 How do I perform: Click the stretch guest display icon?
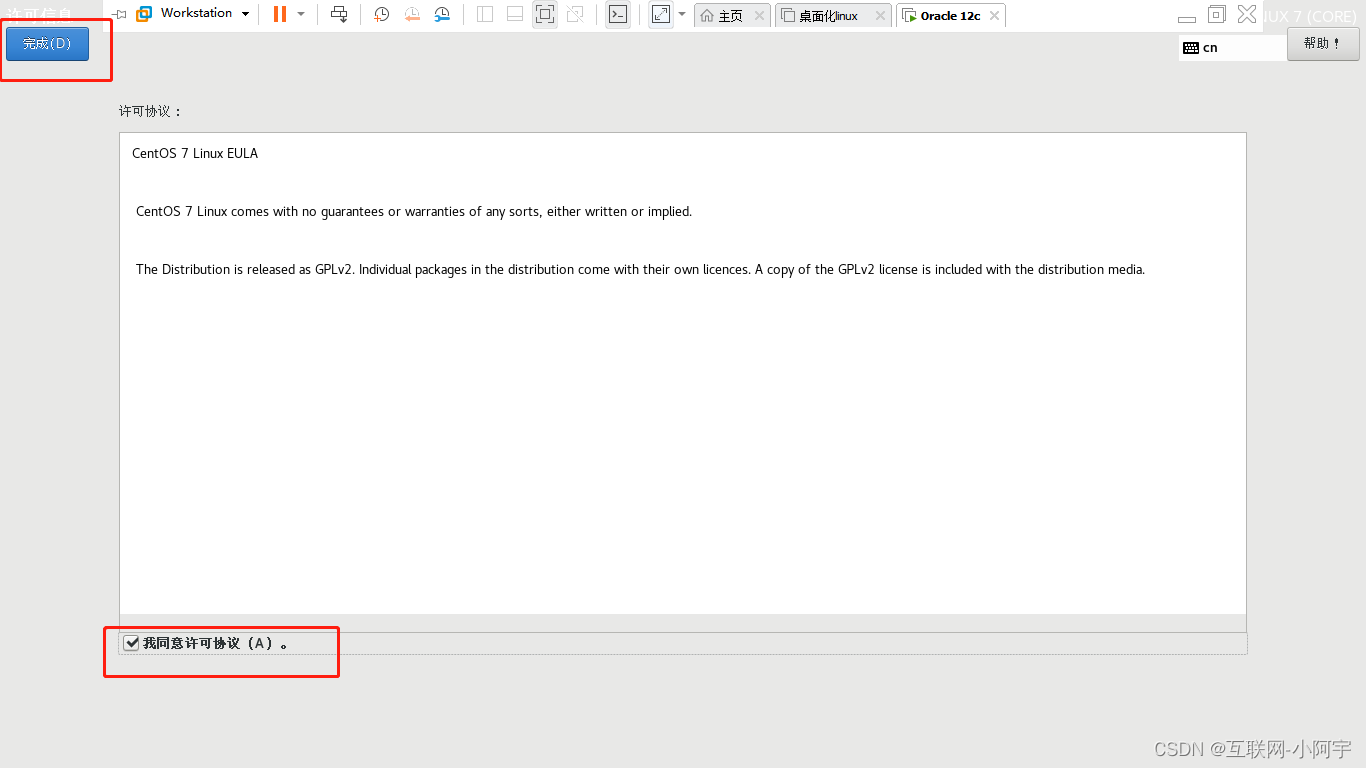click(x=661, y=14)
